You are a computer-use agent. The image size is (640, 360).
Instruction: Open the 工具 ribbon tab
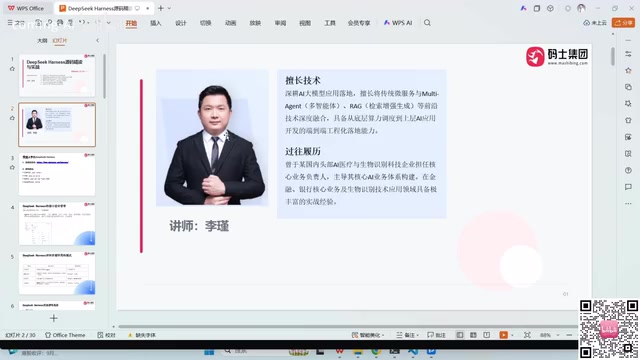[330, 23]
